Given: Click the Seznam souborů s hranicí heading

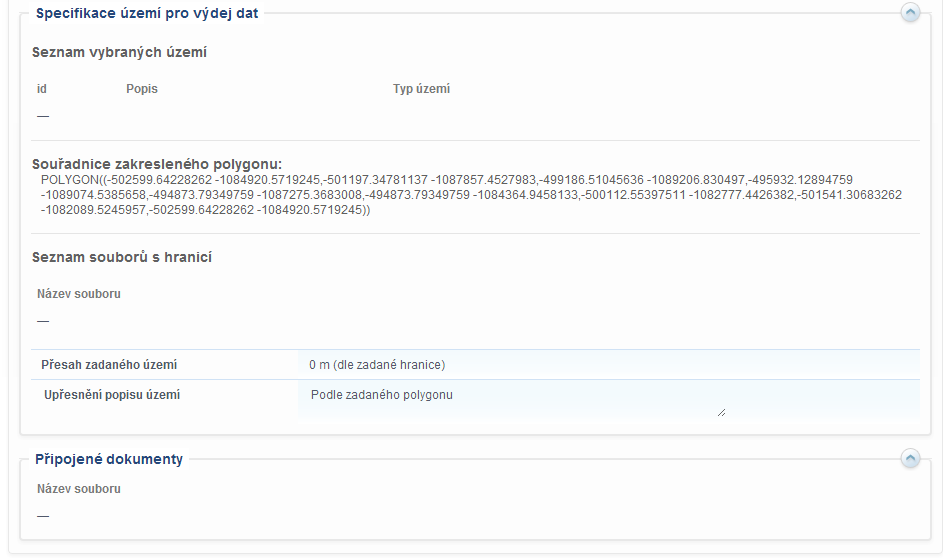Looking at the screenshot, I should coord(122,257).
